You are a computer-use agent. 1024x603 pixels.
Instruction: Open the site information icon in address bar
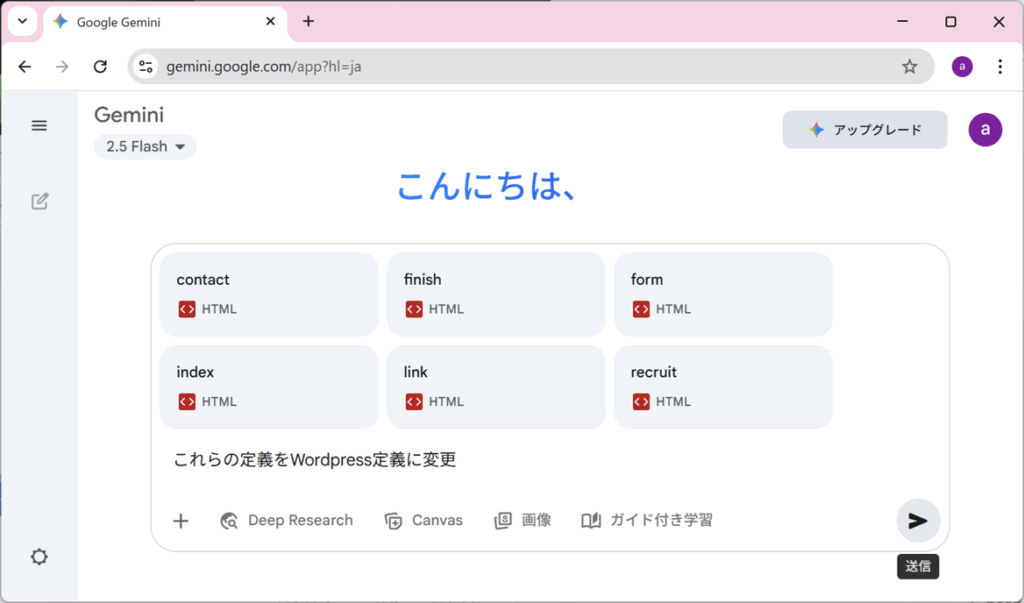[146, 67]
